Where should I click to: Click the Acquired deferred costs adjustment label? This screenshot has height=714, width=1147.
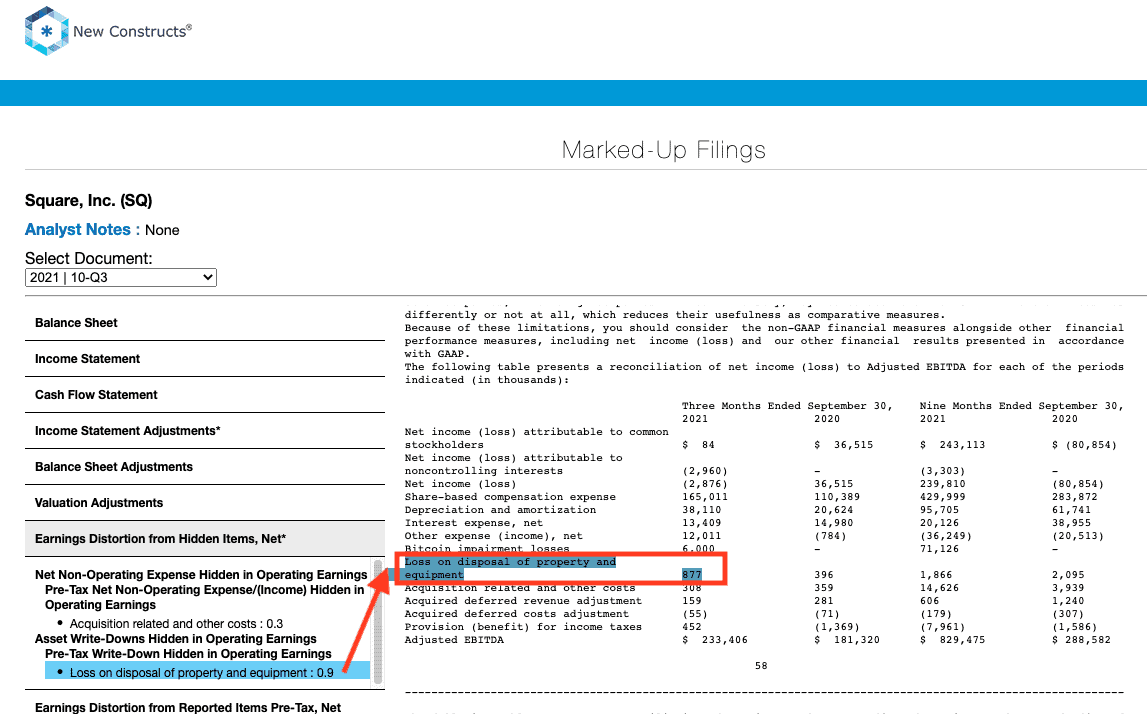pos(516,614)
